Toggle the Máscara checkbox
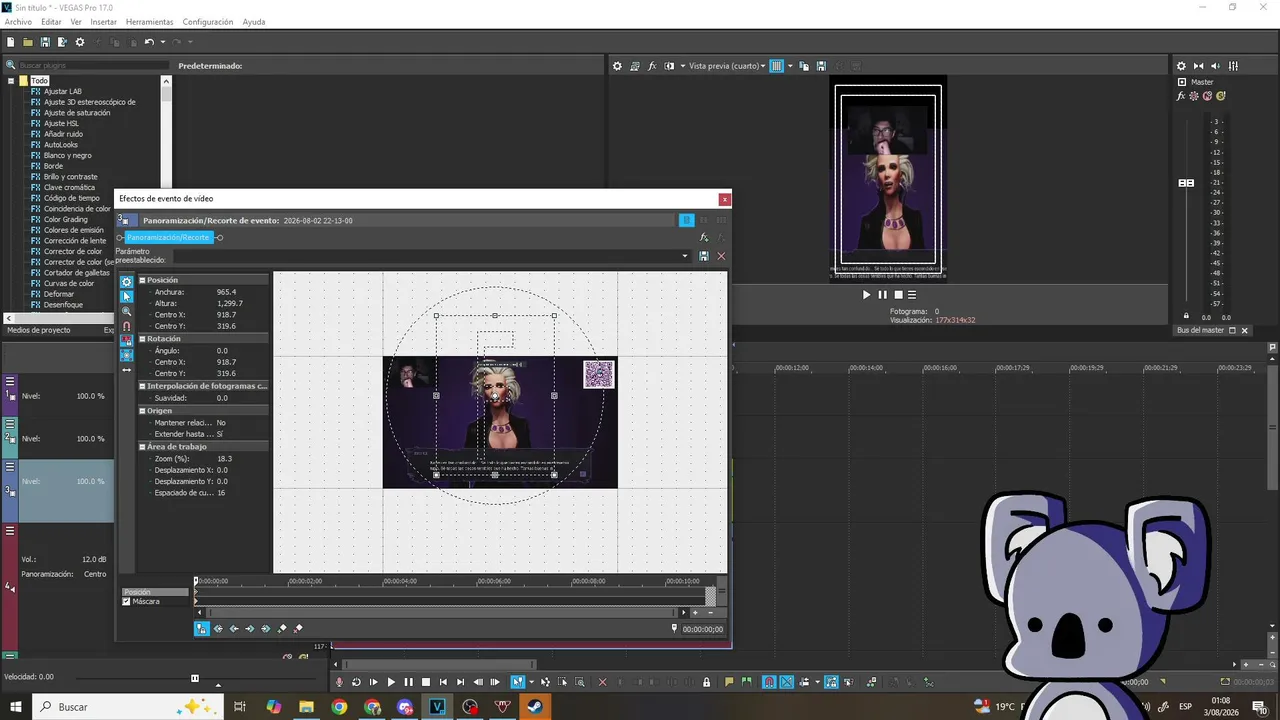1280x720 pixels. (127, 602)
